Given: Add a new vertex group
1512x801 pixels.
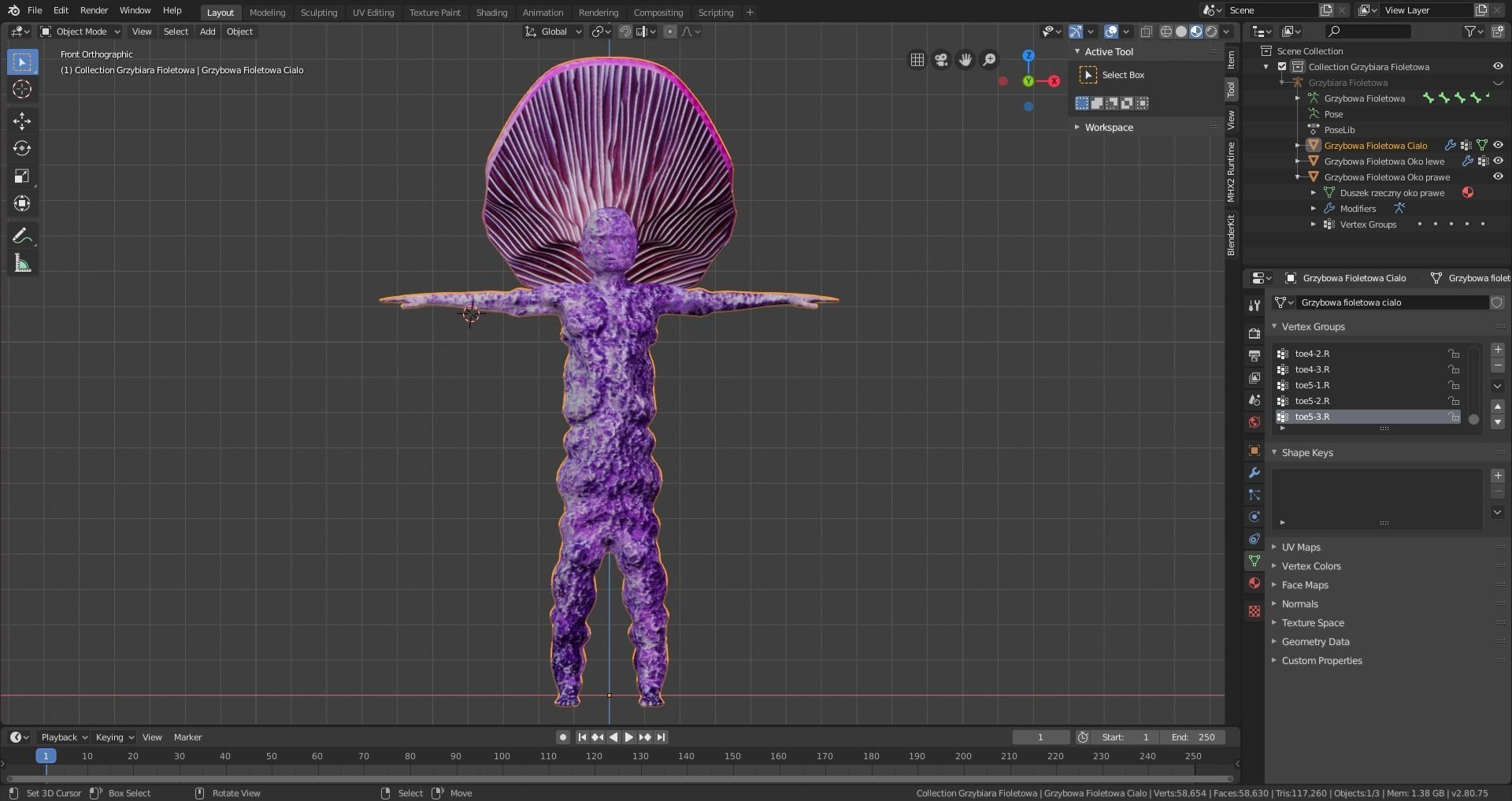Looking at the screenshot, I should click(x=1498, y=350).
